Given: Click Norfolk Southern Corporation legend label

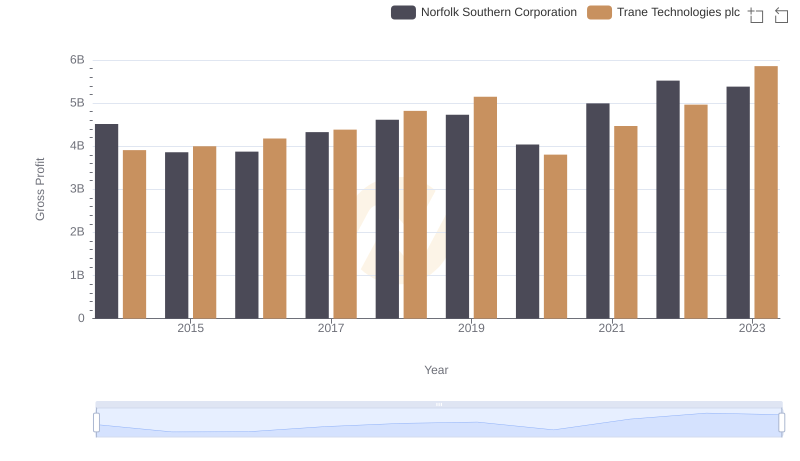Looking at the screenshot, I should tap(498, 12).
